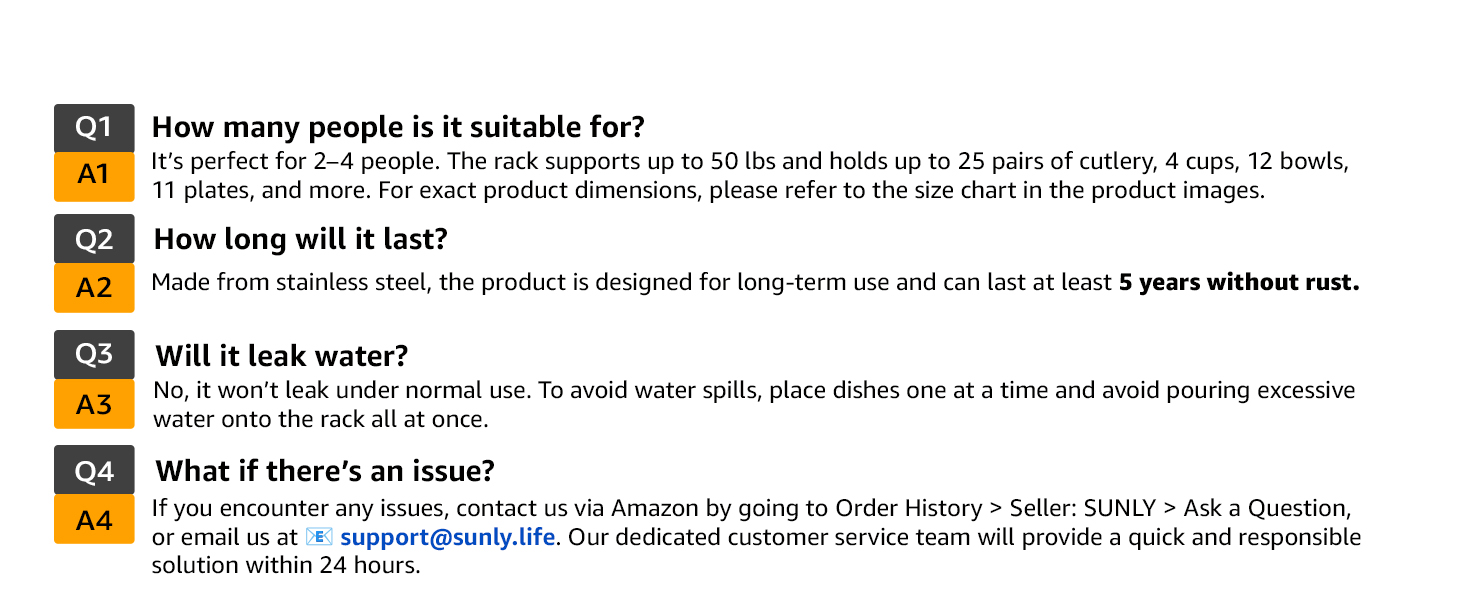Click the bold "5 years without rust." text

[1239, 283]
